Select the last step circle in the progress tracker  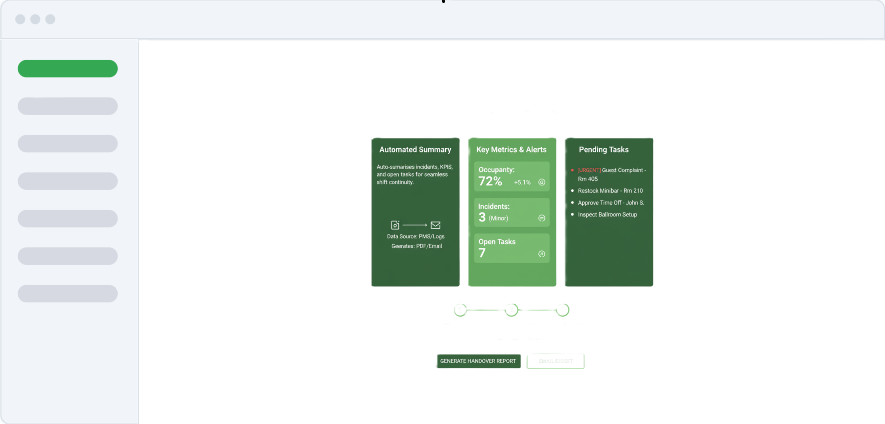coord(562,310)
